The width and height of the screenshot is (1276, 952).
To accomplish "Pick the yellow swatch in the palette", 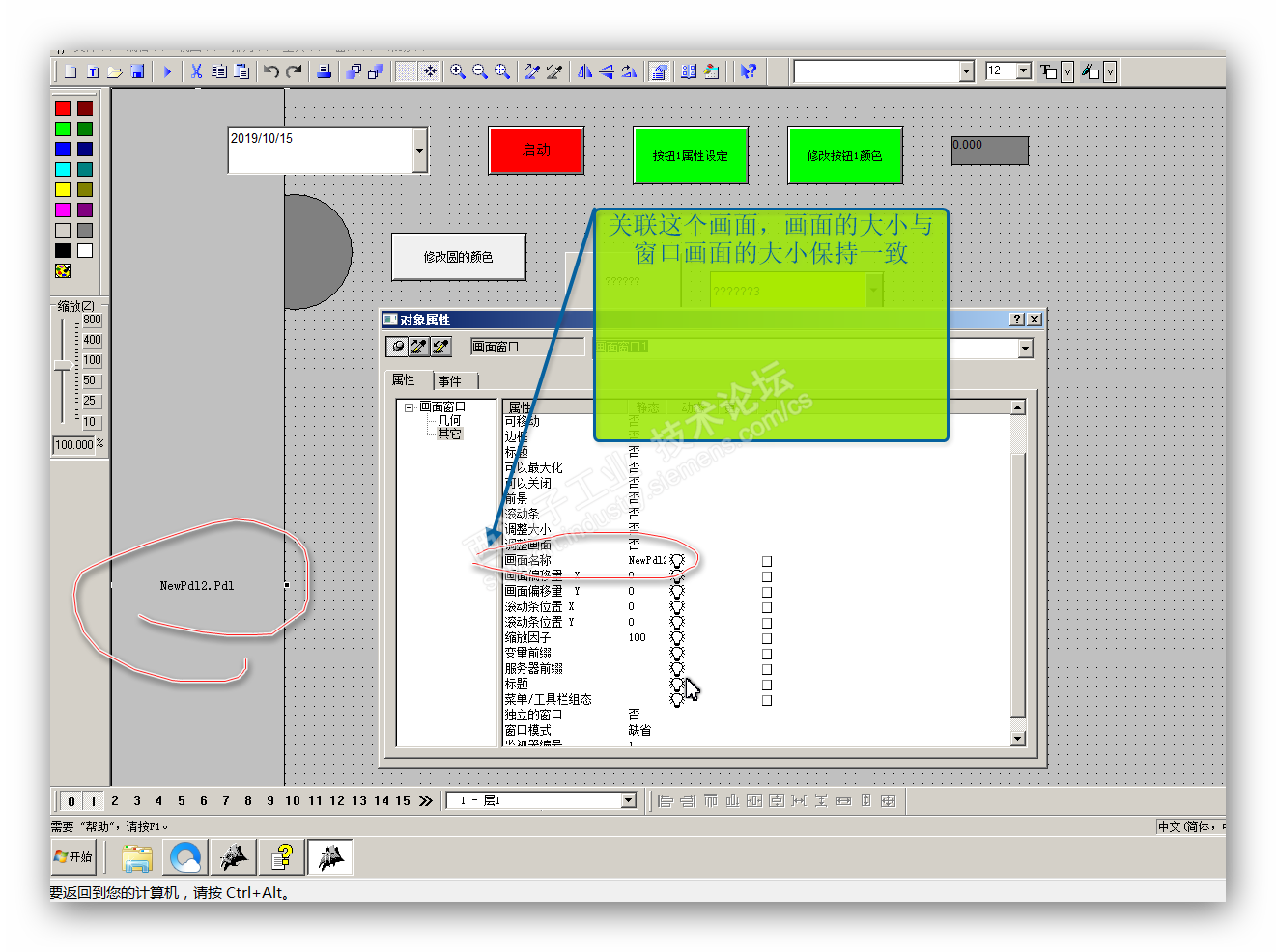I will (x=63, y=189).
